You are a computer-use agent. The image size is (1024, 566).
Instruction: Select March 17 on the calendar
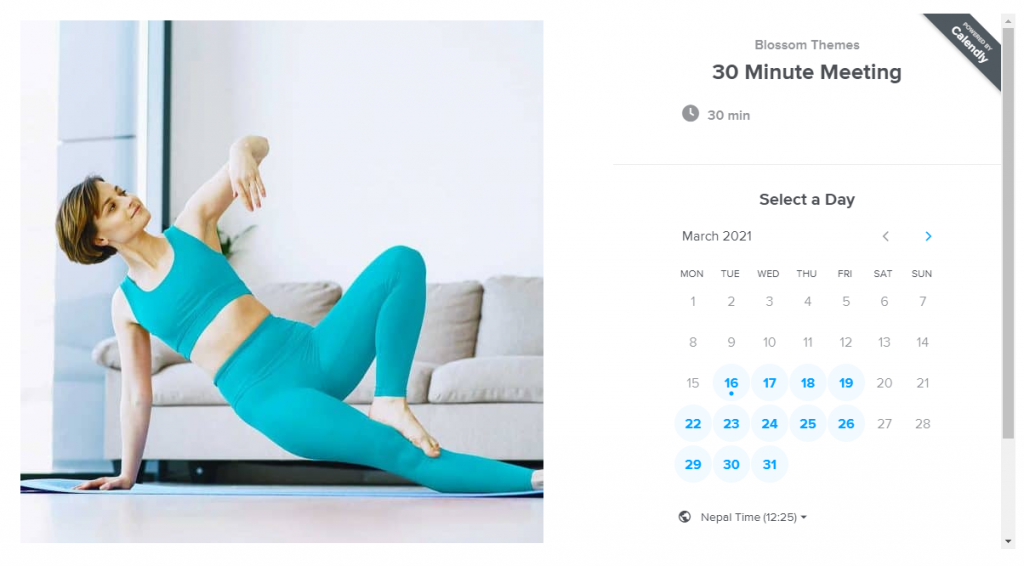click(x=769, y=383)
